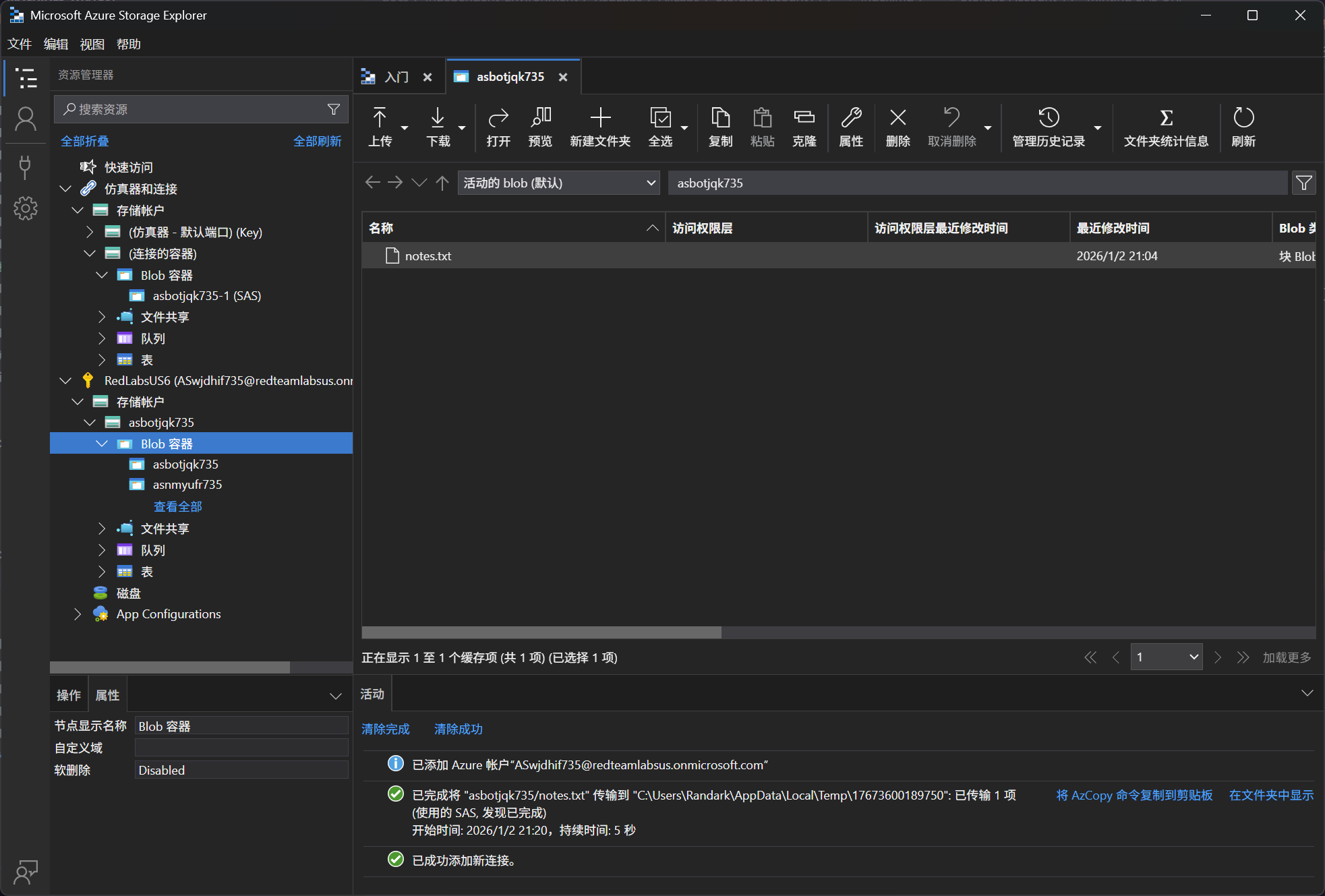1325x896 pixels.
Task: Click the horizontal scrollbar under blob list
Action: pos(541,632)
